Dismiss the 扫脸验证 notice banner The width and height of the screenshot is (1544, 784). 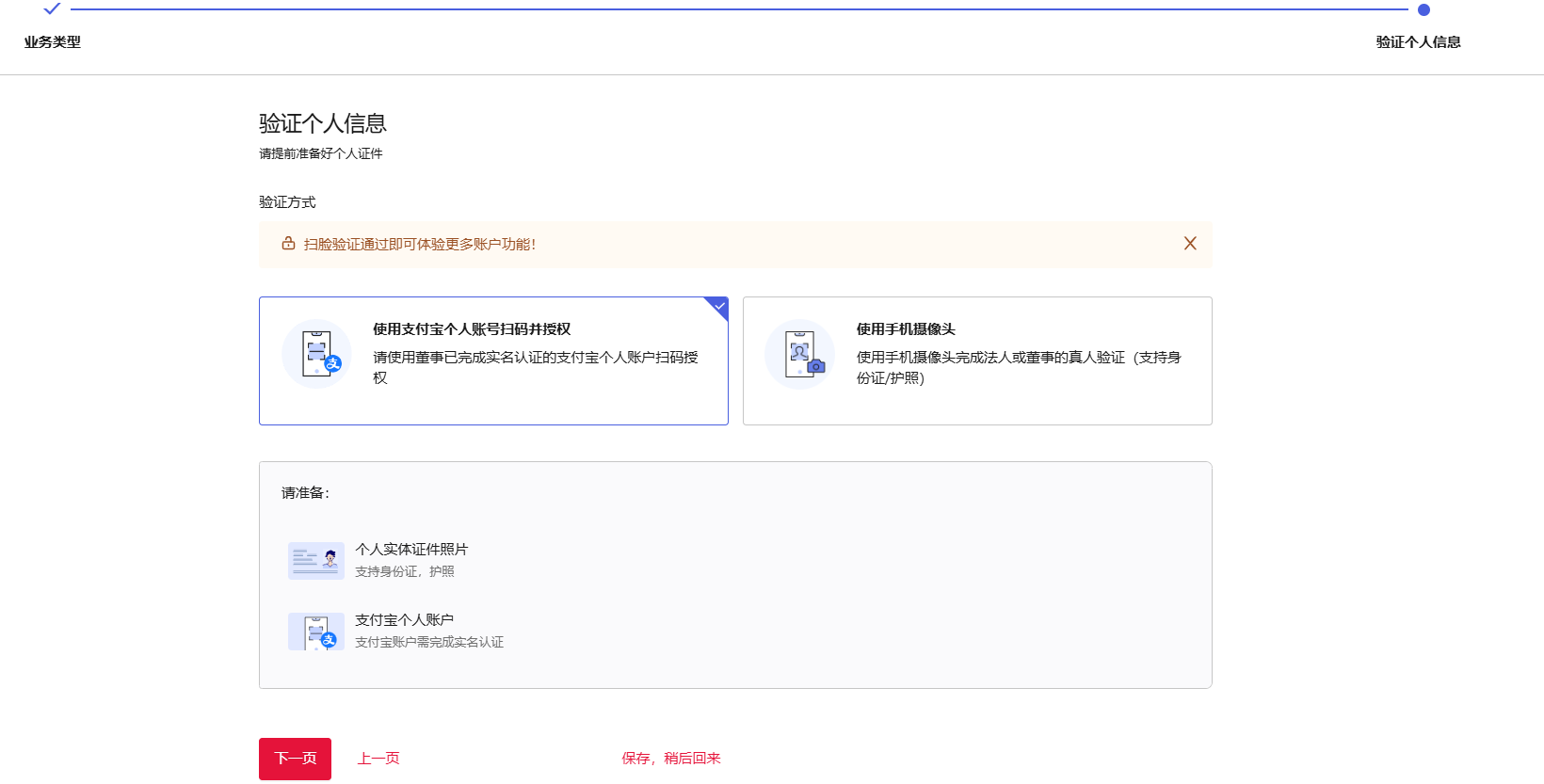[x=1190, y=244]
